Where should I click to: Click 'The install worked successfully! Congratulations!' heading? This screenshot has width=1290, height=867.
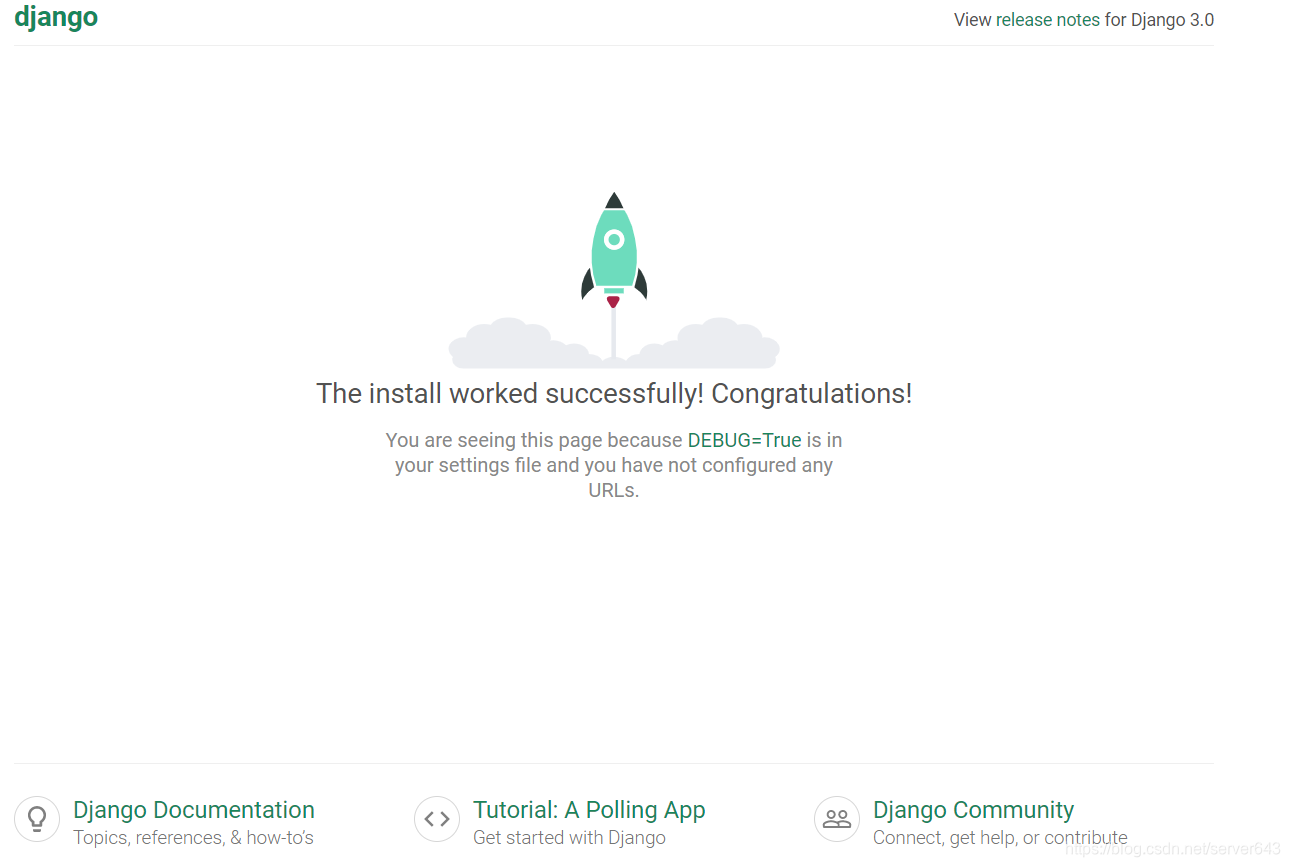click(614, 393)
